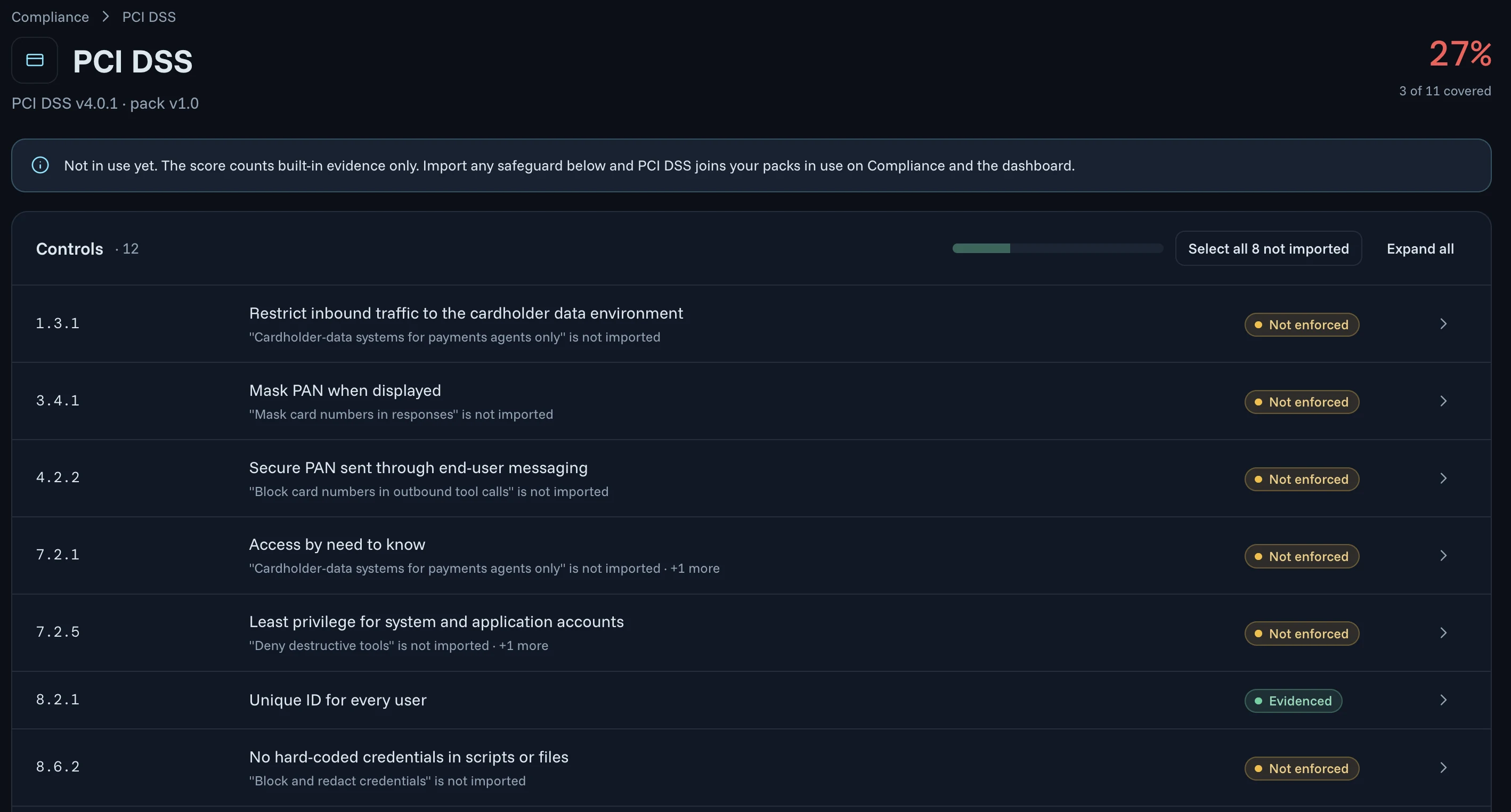Expand control 8.2.1 Unique ID chevron

coord(1443,701)
